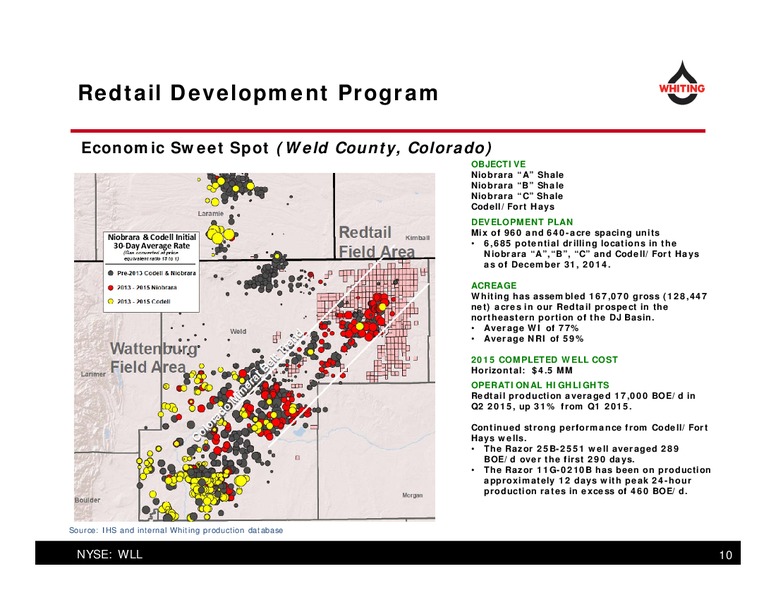Click the 'Boulder' county label on map
Viewport: 776px width, 600px height.
[88, 500]
